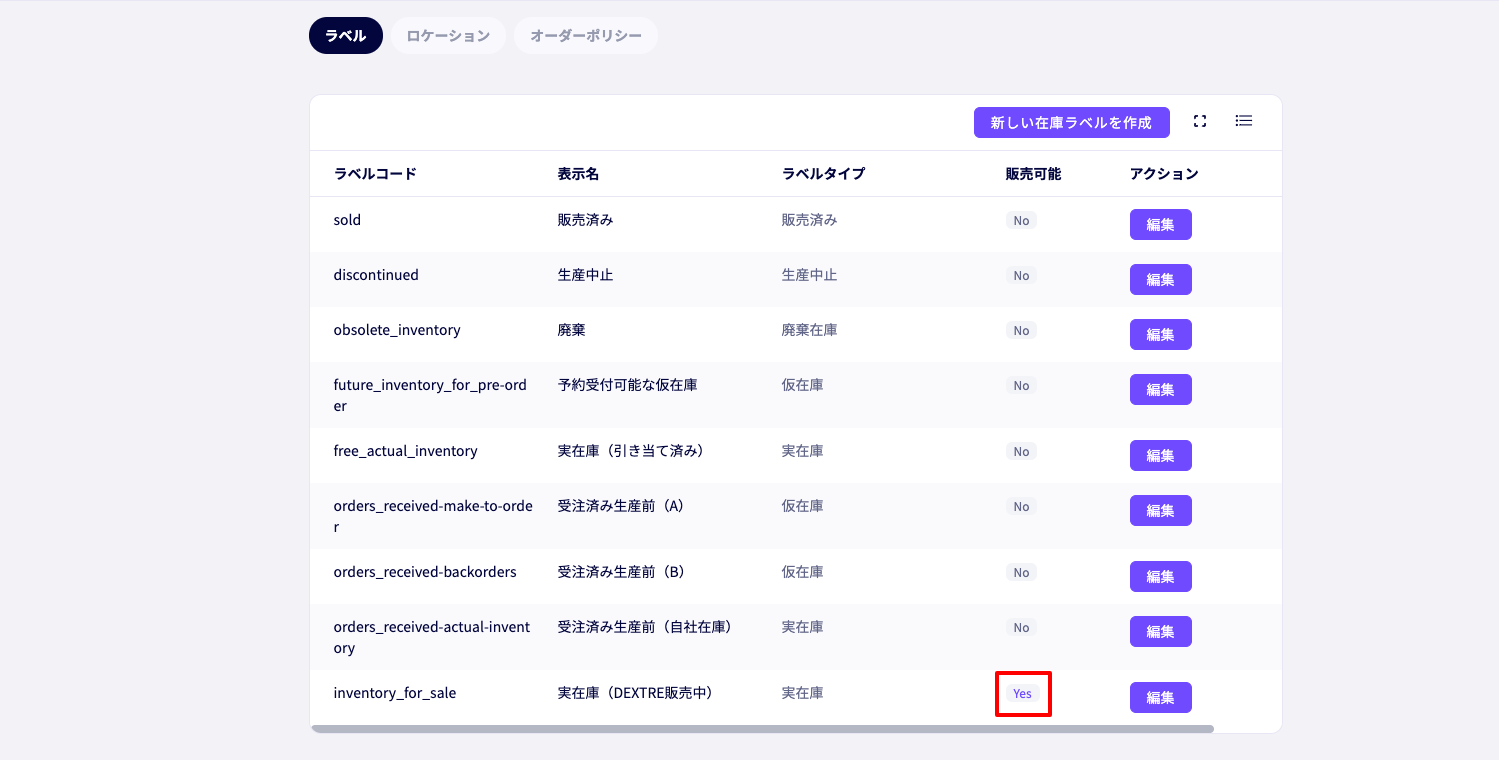Toggle fullscreen table view icon
Viewport: 1499px width, 760px height.
pyautogui.click(x=1200, y=121)
